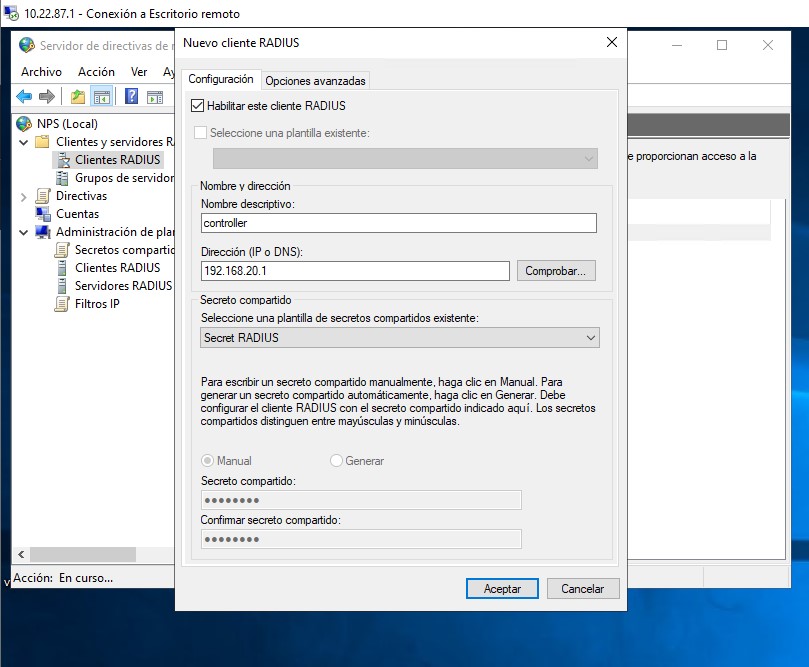Uncheck Habilitar este cliente RADIUS
The image size is (809, 667).
197,106
